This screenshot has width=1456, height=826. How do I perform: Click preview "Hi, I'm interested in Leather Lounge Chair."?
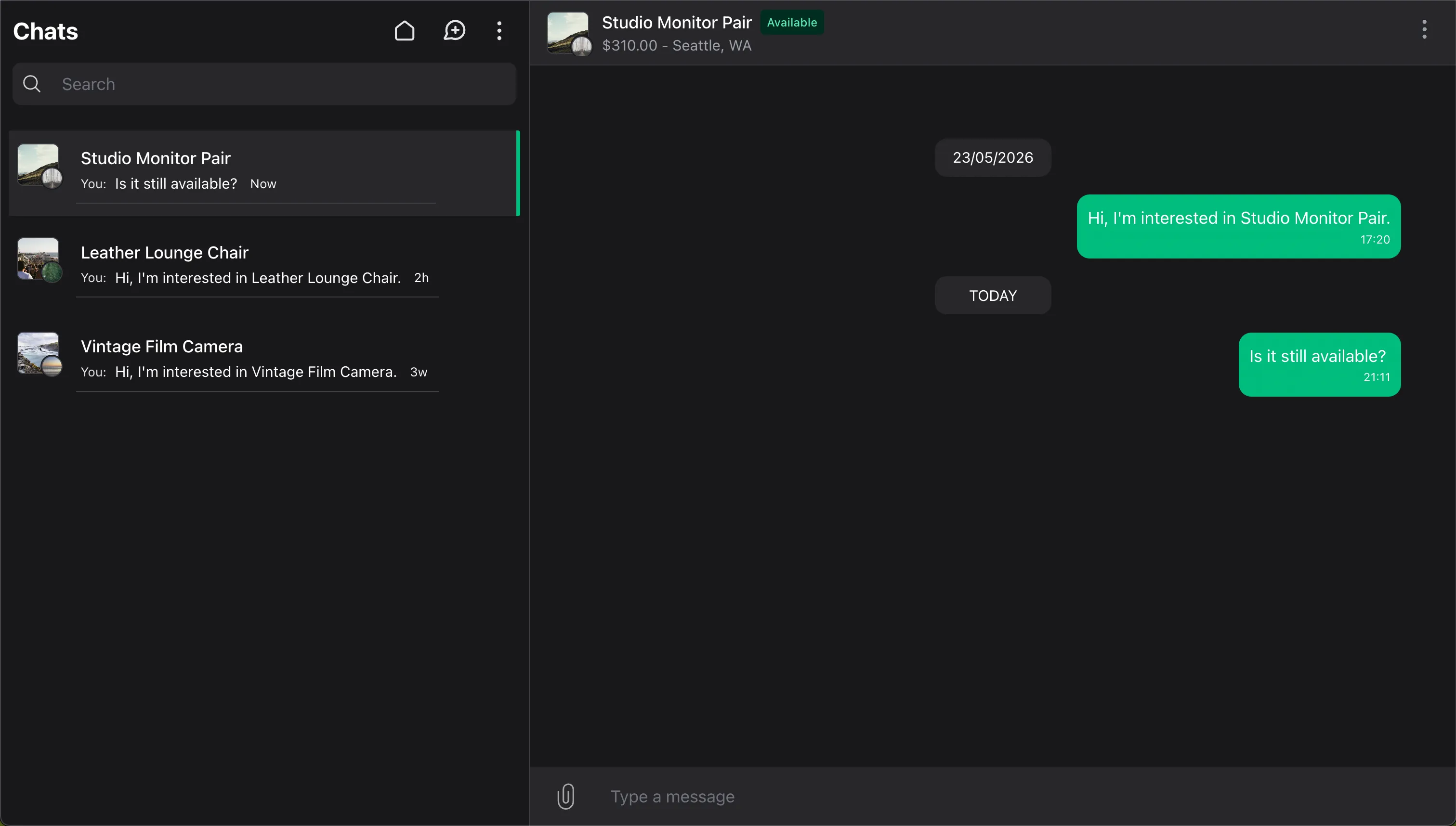pyautogui.click(x=258, y=278)
